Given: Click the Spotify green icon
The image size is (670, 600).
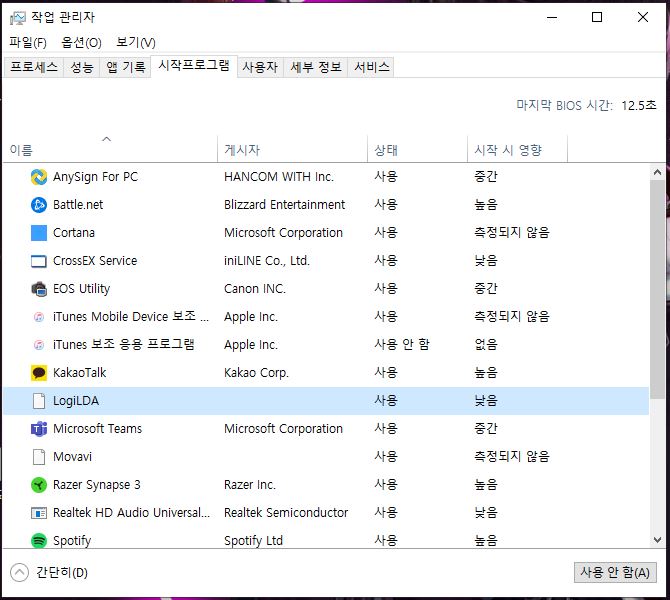Looking at the screenshot, I should pyautogui.click(x=39, y=541).
